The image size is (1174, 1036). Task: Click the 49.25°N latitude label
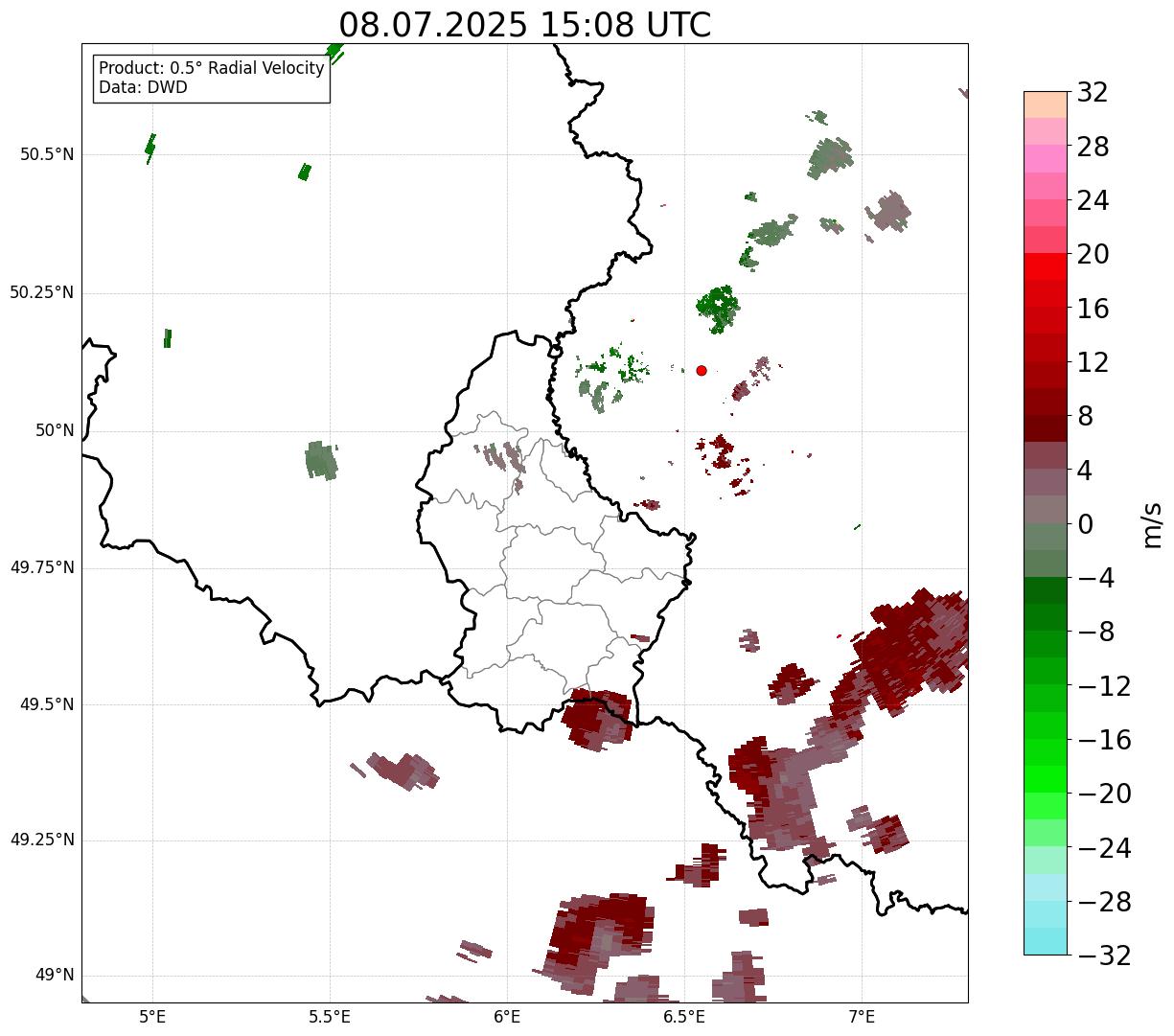point(42,840)
